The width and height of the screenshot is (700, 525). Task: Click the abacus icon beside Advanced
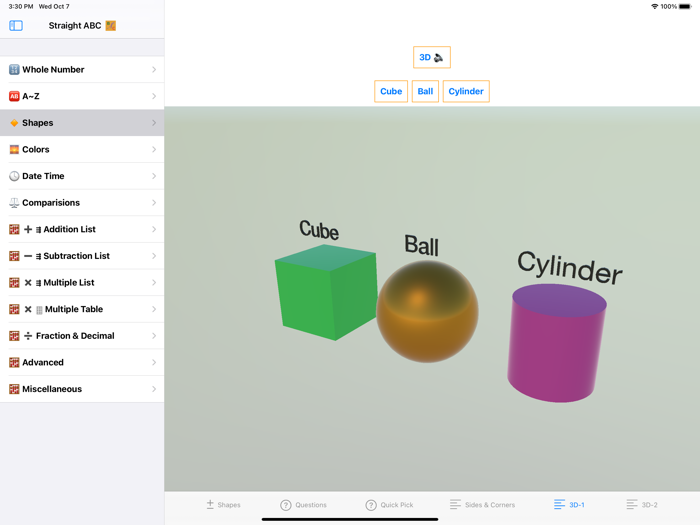tap(14, 362)
